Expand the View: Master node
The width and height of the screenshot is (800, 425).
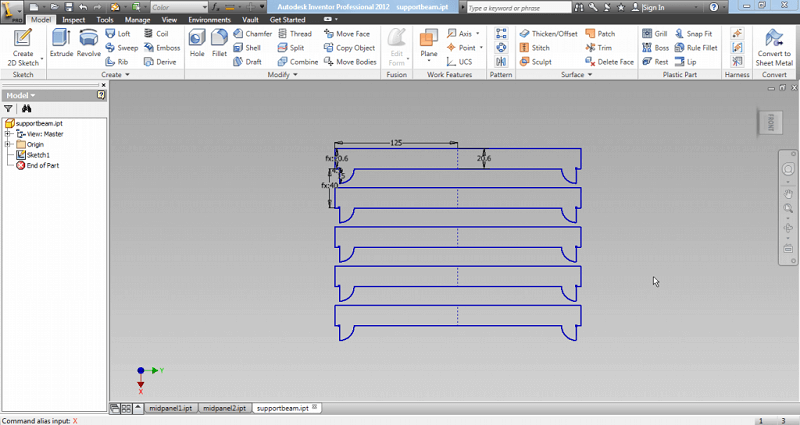(8, 134)
